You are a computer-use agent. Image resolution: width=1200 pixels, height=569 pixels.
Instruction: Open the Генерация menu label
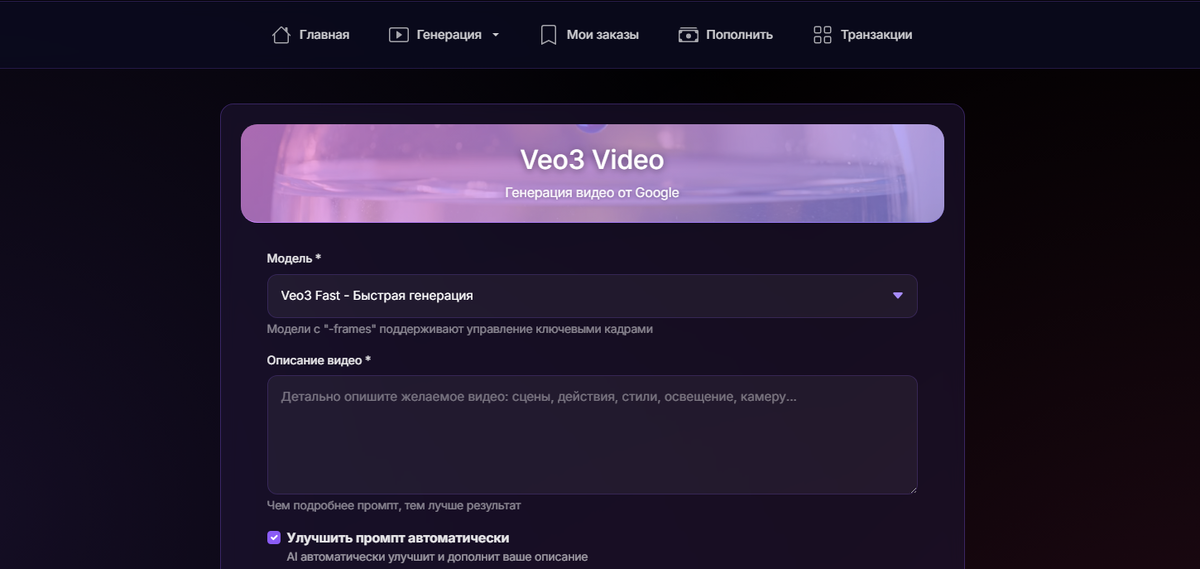click(449, 35)
